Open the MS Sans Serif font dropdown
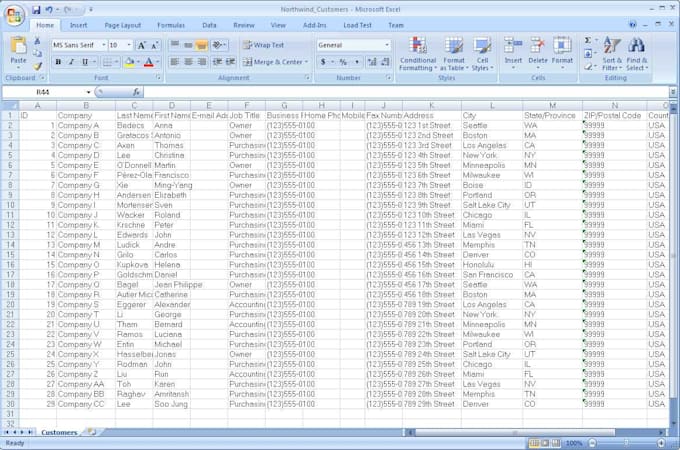The image size is (680, 450). point(104,45)
